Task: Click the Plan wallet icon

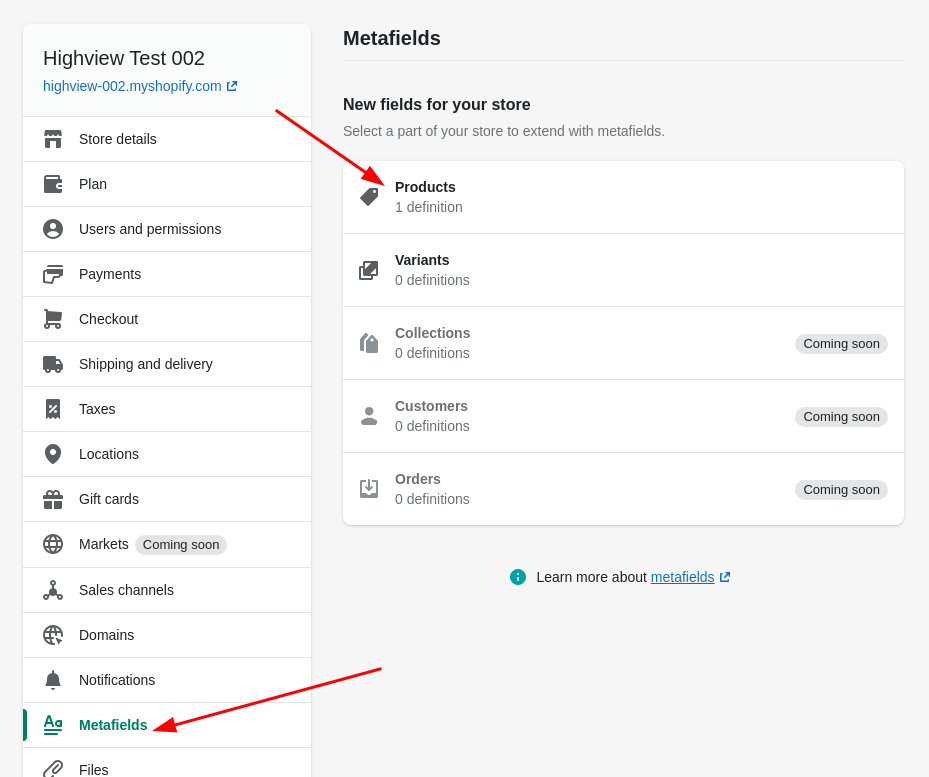Action: click(53, 184)
